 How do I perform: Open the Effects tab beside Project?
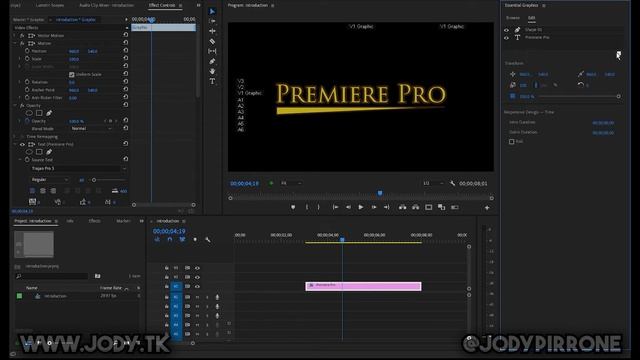[94, 221]
